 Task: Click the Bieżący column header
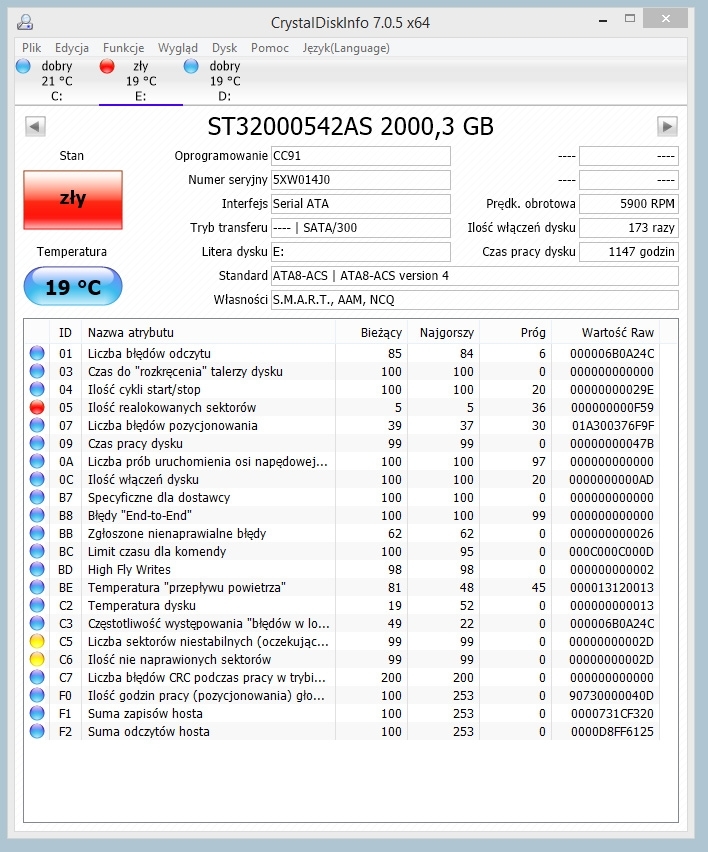tap(372, 333)
